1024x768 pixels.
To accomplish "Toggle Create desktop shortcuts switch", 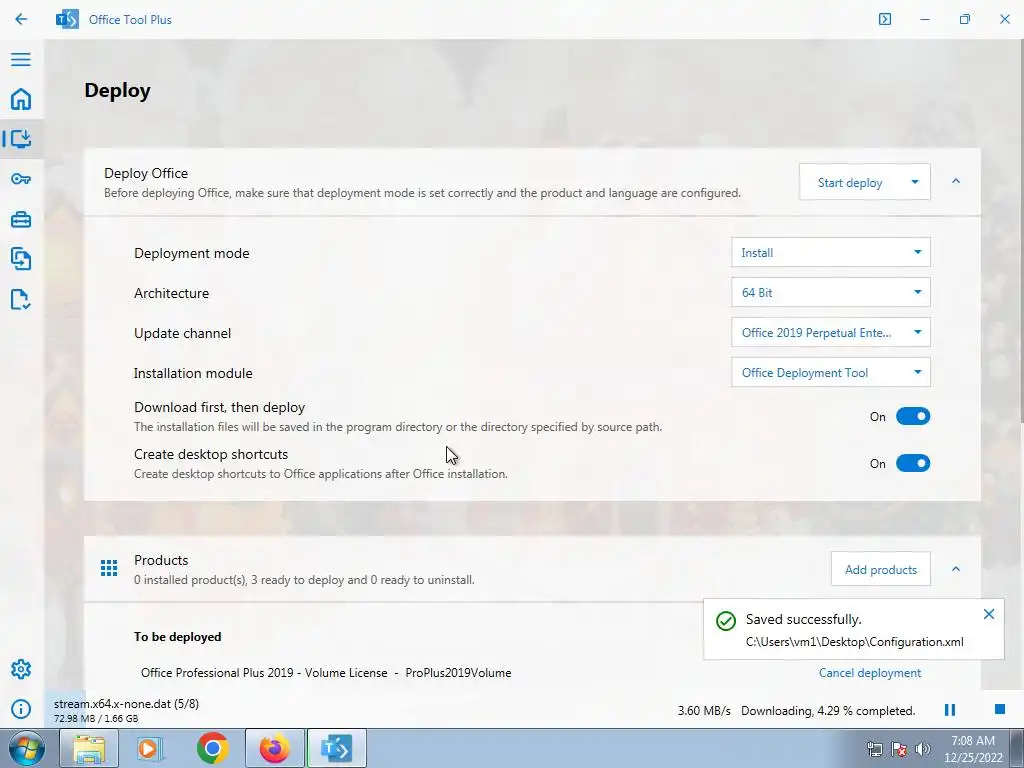I will [912, 464].
